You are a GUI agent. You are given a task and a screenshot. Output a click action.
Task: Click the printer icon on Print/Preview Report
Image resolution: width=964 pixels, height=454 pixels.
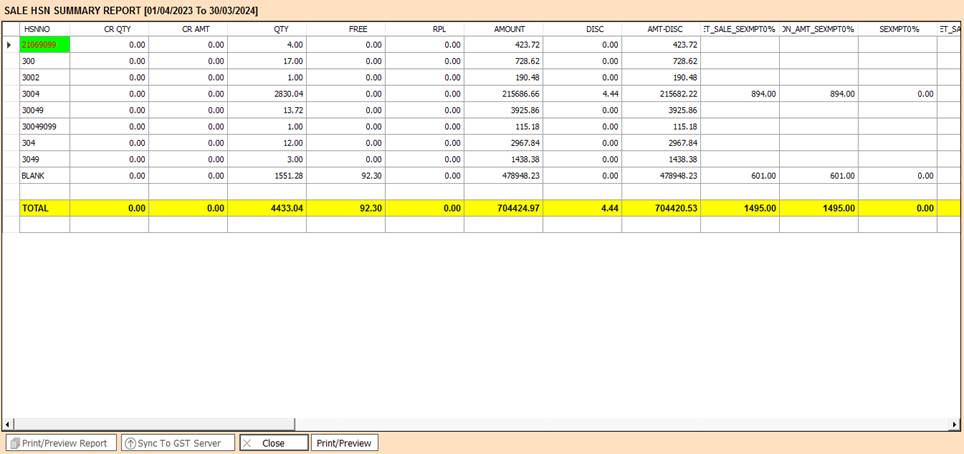[x=13, y=443]
